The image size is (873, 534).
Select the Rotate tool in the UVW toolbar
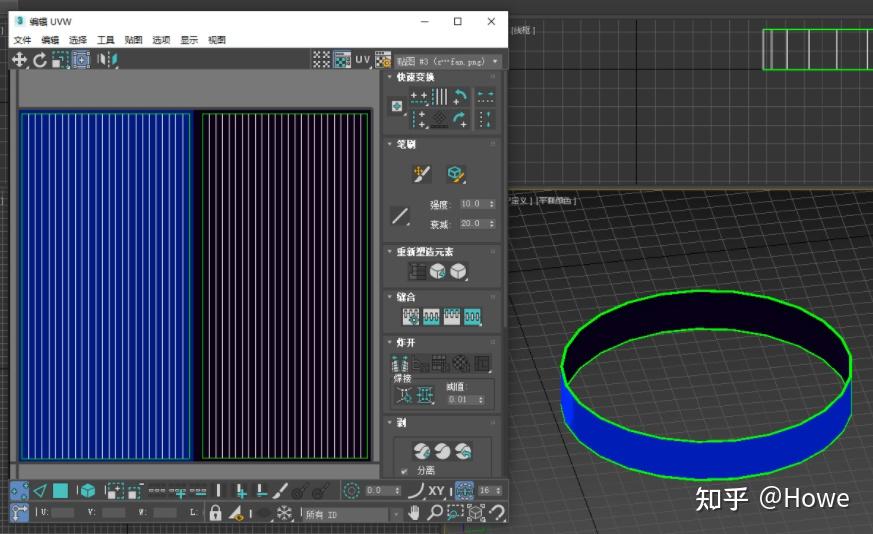point(40,60)
